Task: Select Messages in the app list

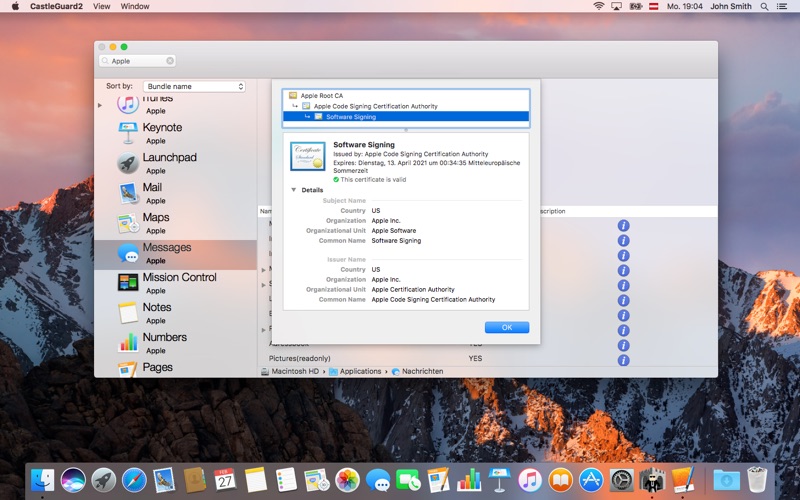Action: click(175, 254)
